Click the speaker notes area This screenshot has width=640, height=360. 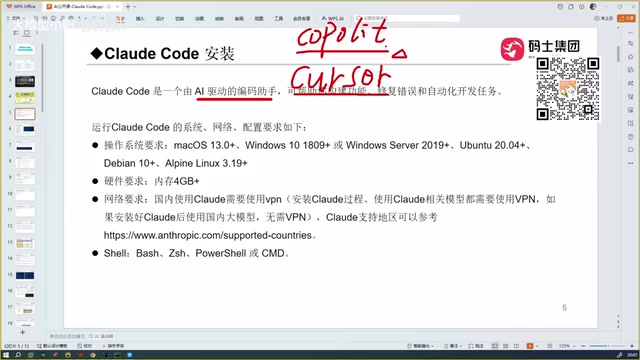coord(67,336)
